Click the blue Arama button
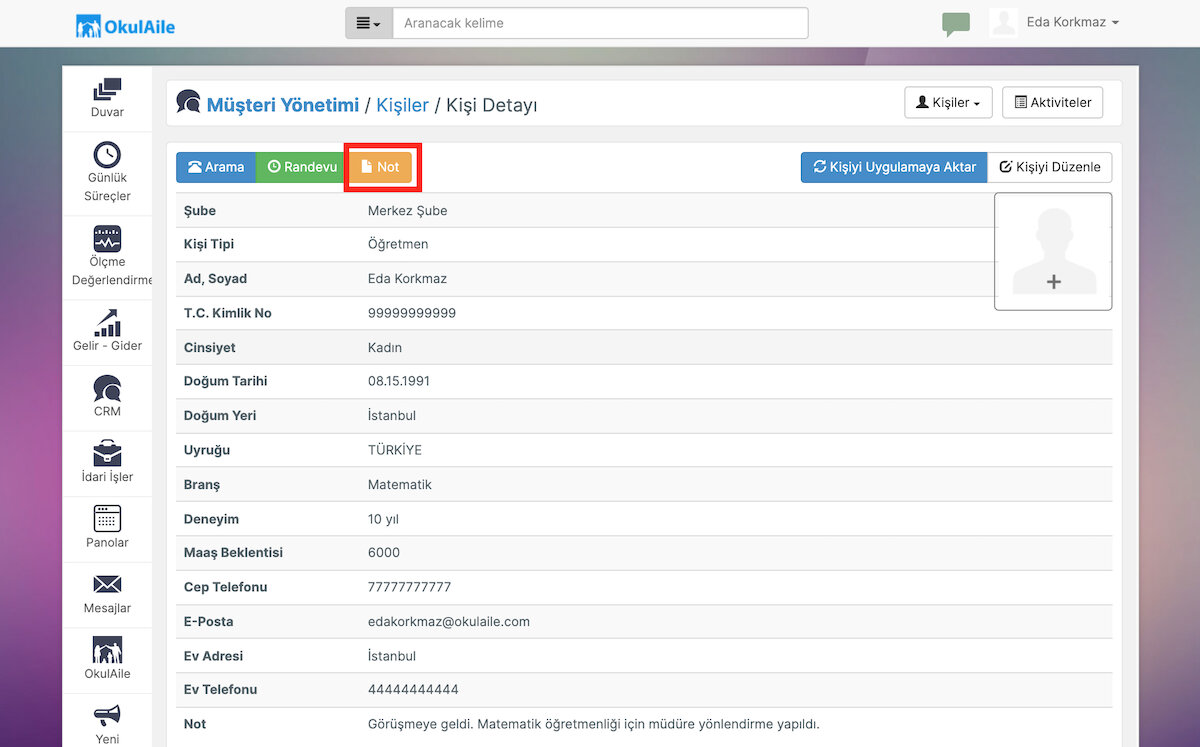The height and width of the screenshot is (747, 1200). click(216, 167)
